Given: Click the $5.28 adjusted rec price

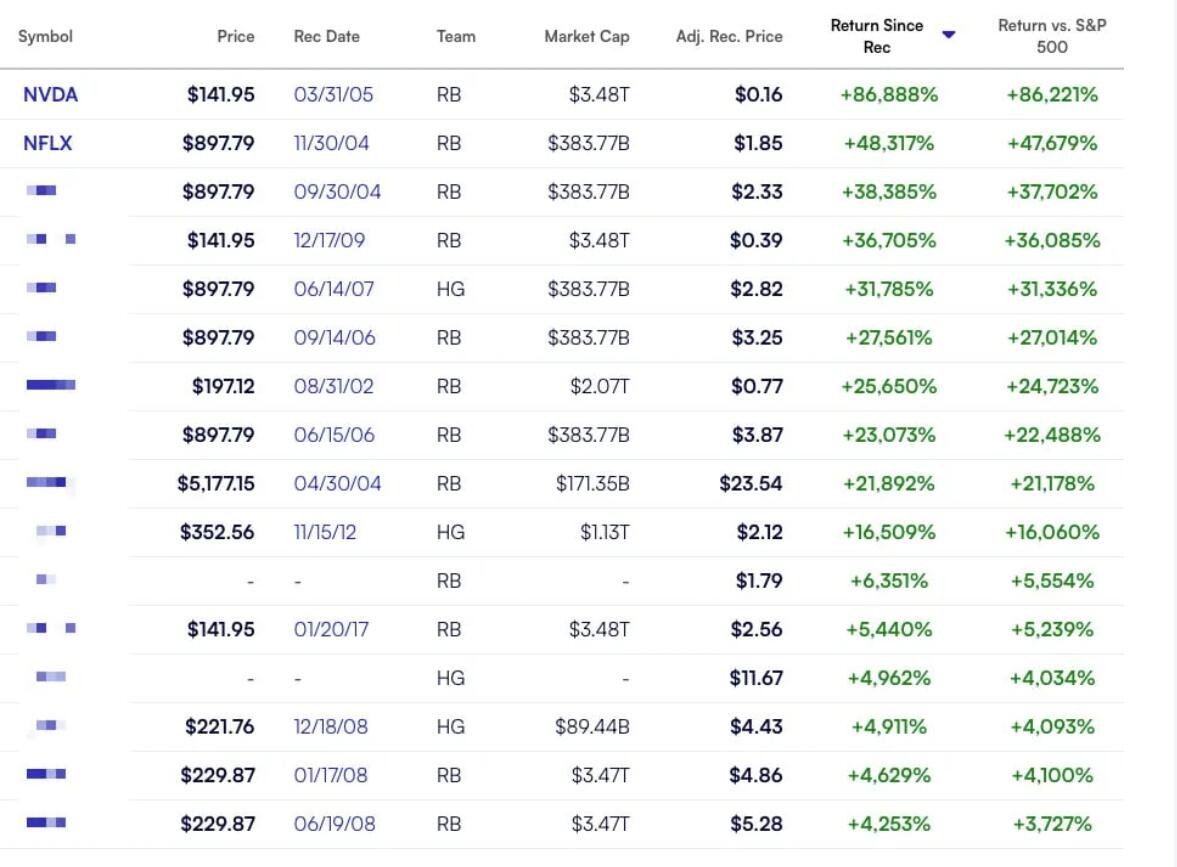Looking at the screenshot, I should pos(756,824).
